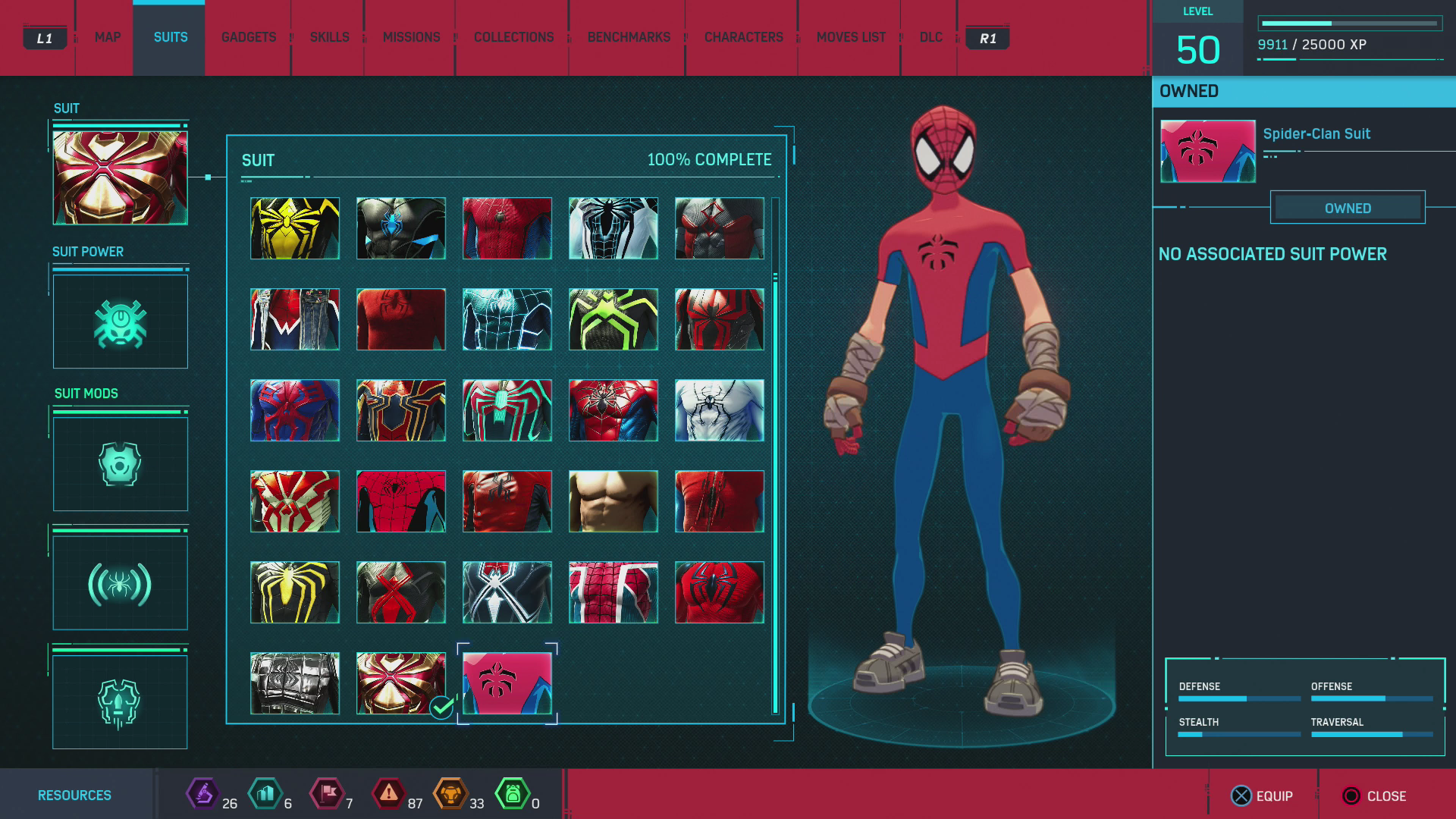Viewport: 1456px width, 819px height.
Task: Click the base token flag icon
Action: [x=327, y=794]
